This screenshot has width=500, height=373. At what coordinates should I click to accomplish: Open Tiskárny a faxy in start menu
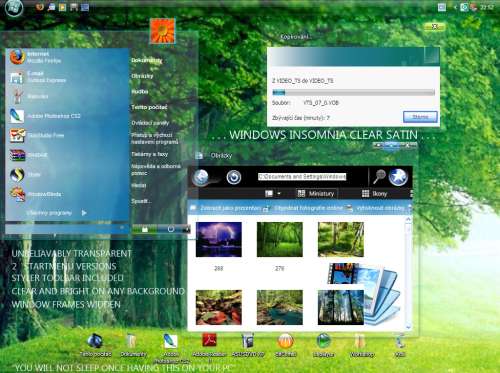click(149, 154)
